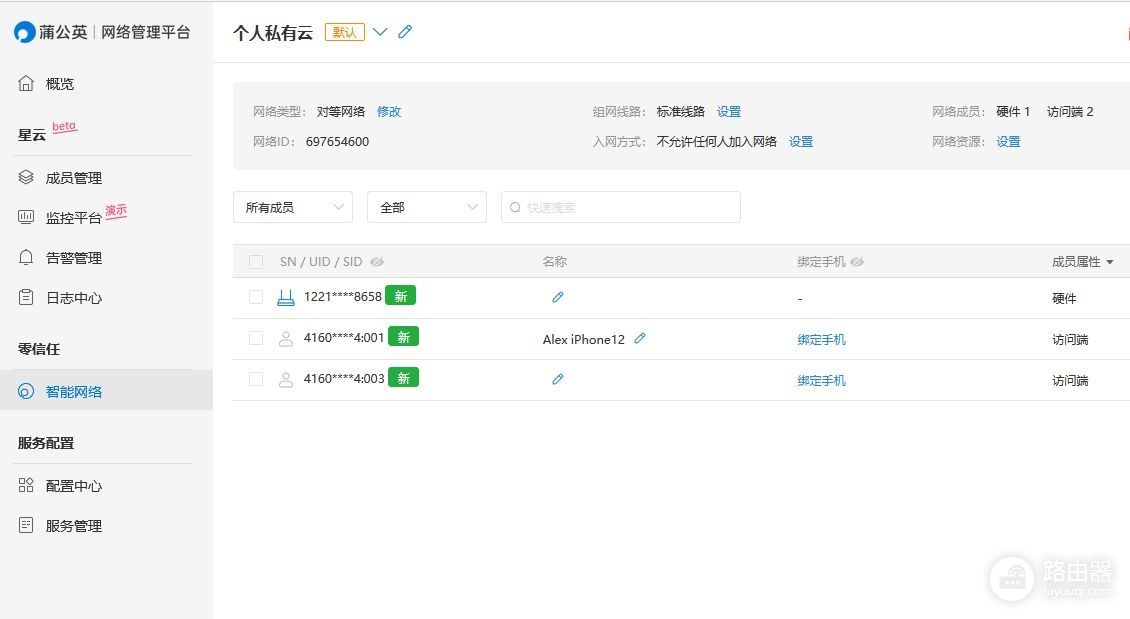Image resolution: width=1130 pixels, height=619 pixels.
Task: Edit name of member 4160****4:003
Action: click(558, 379)
